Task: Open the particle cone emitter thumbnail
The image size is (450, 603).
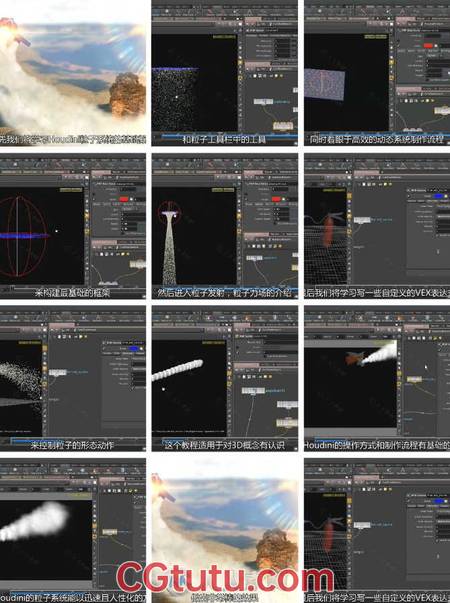Action: point(225,226)
